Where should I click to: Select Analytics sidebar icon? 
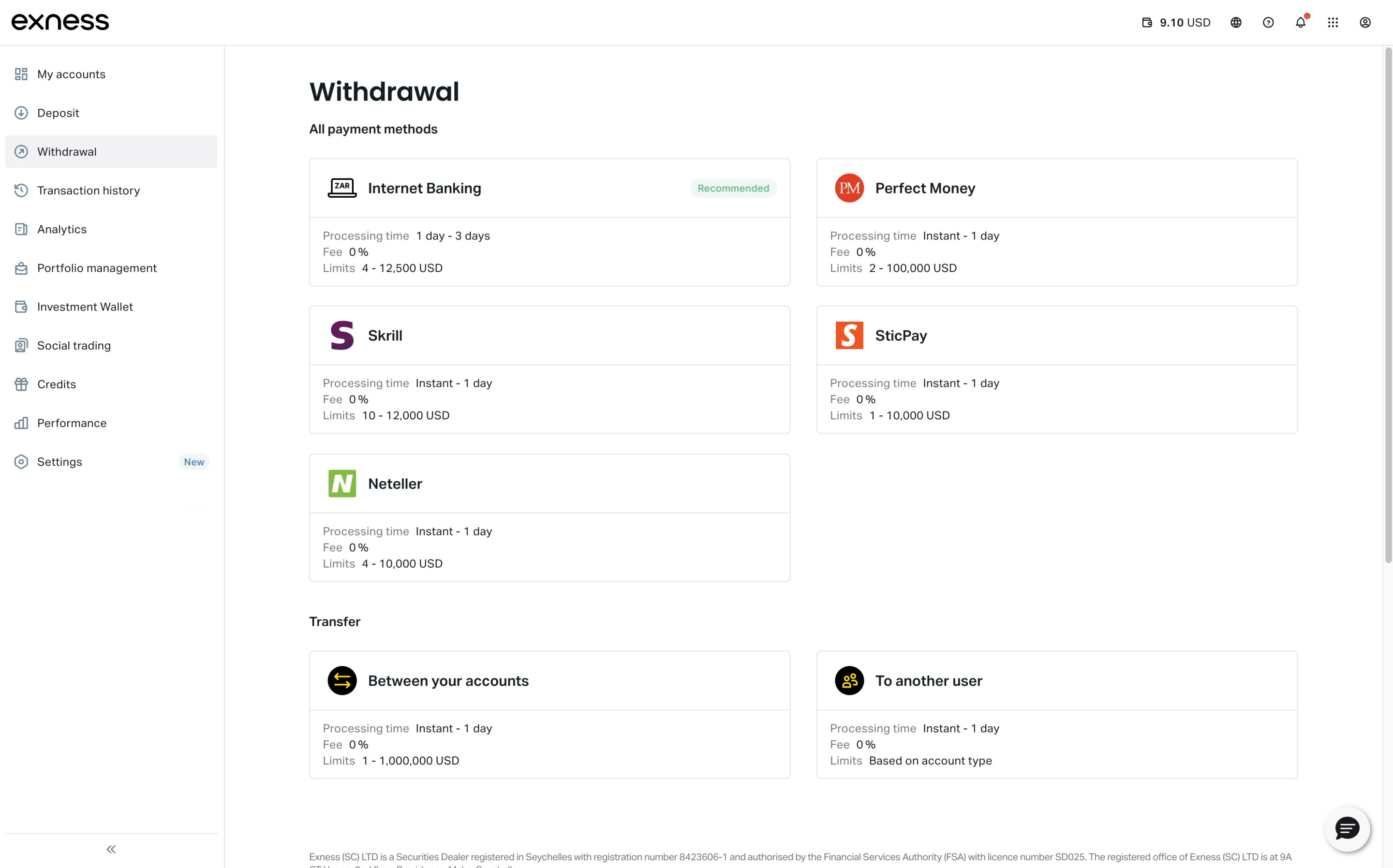click(21, 229)
